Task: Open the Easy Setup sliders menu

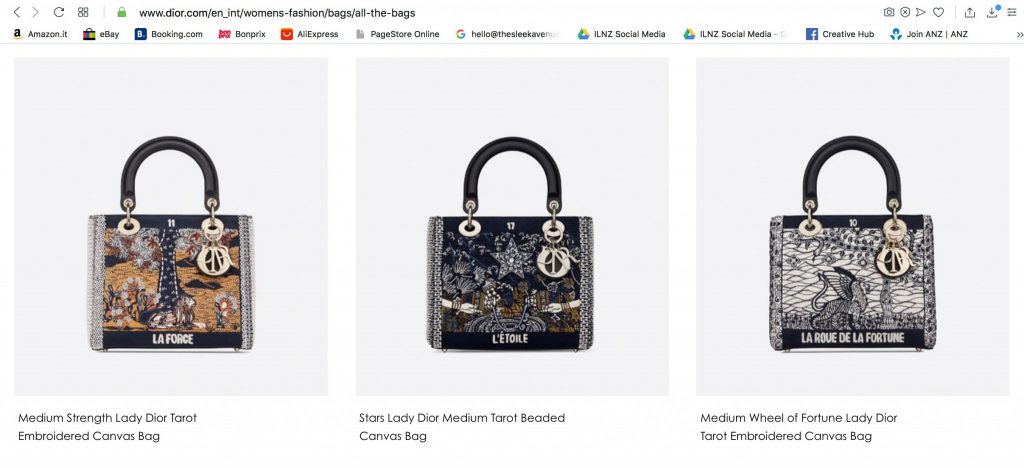Action: click(x=1013, y=13)
